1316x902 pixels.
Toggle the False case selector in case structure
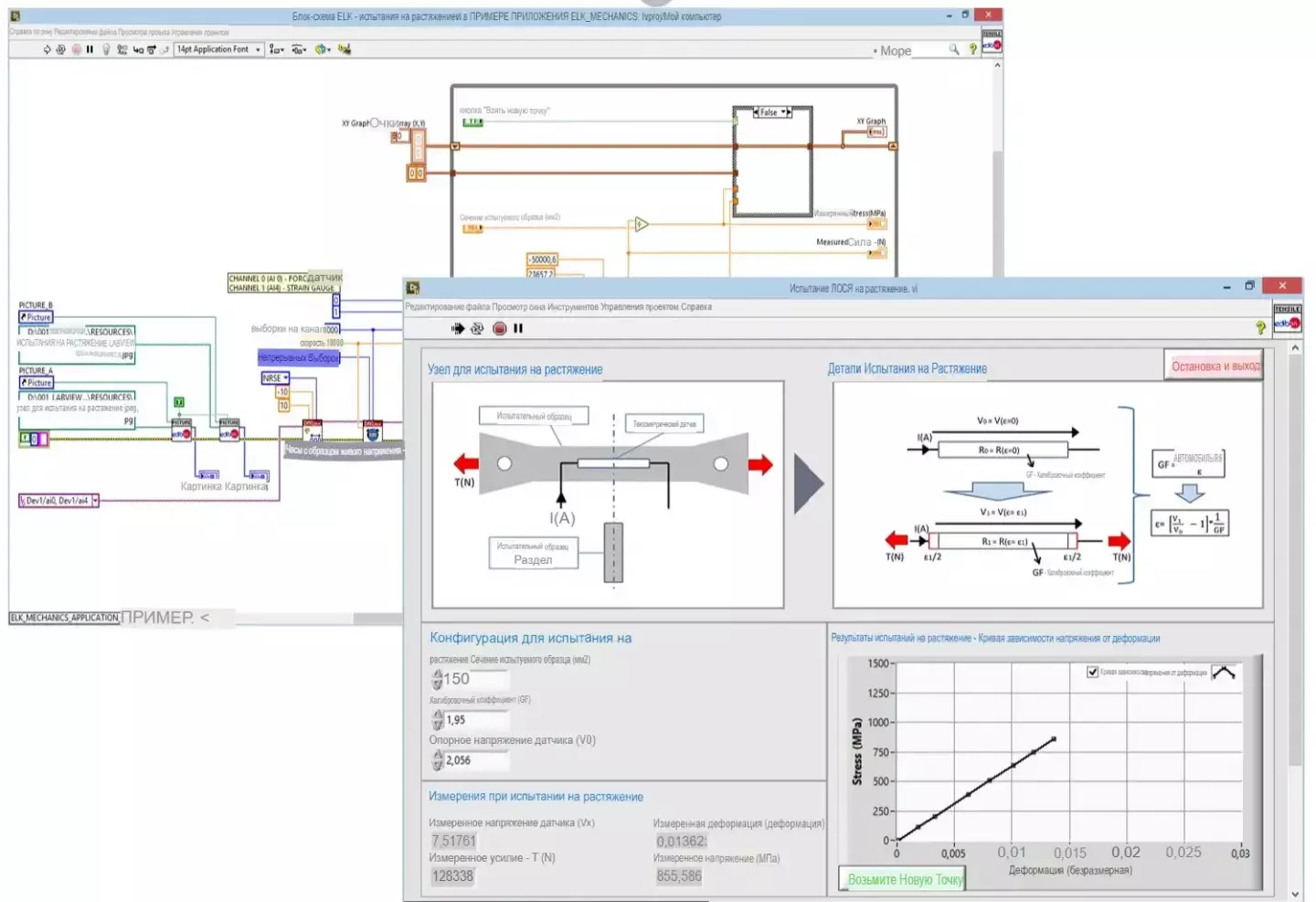tap(772, 112)
